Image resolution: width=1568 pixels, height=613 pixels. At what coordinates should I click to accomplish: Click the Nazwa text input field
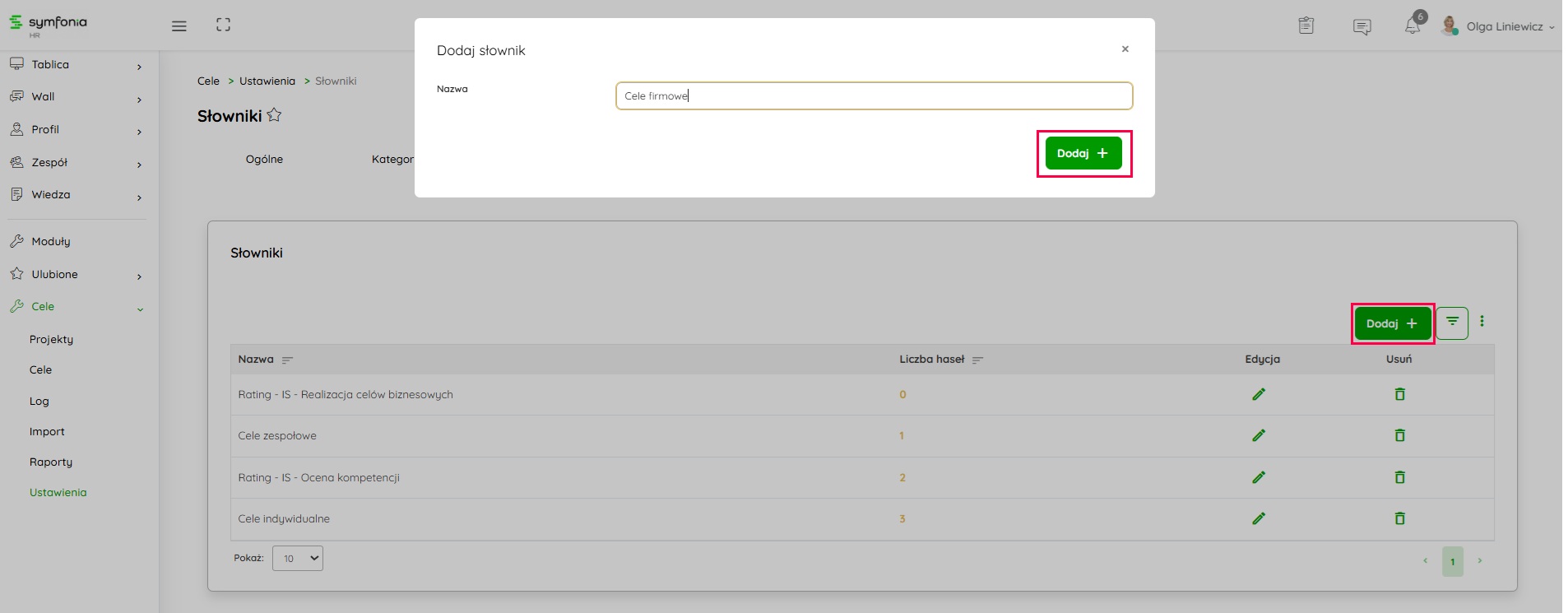[x=874, y=95]
